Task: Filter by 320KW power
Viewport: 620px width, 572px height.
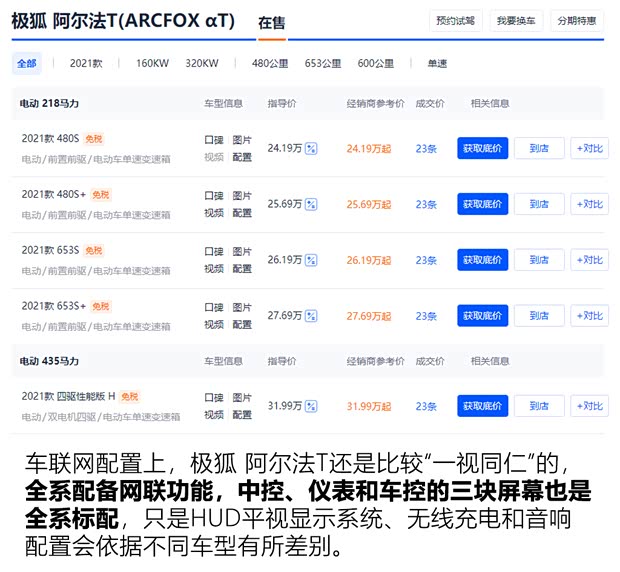Action: (x=202, y=63)
